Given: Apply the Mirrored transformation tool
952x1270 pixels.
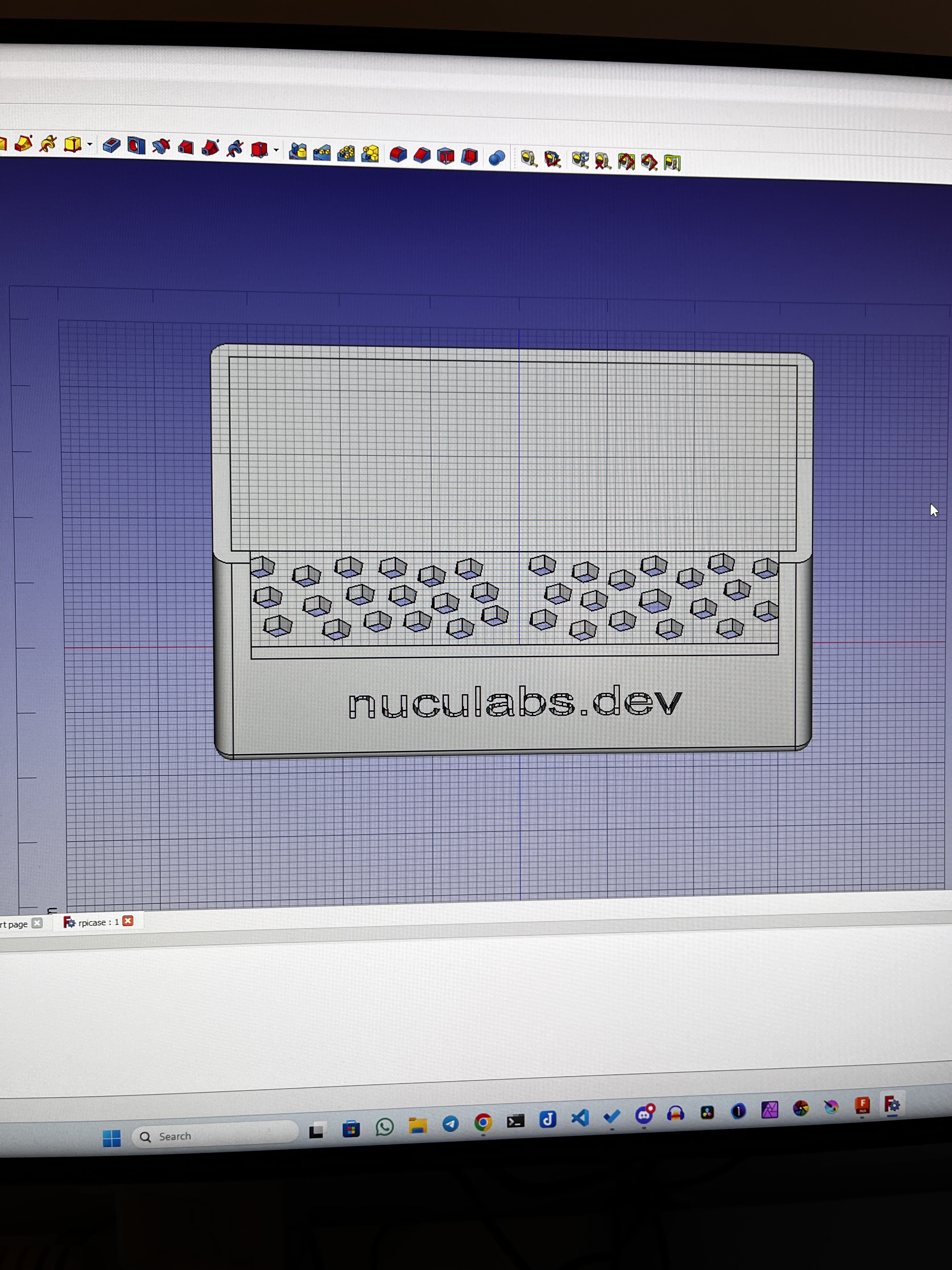Looking at the screenshot, I should tap(297, 151).
